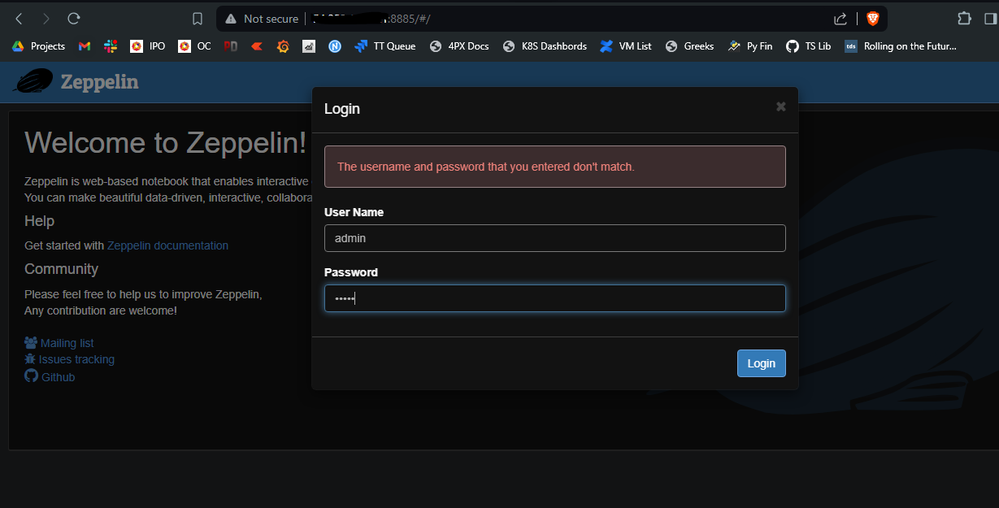Open the Py Fin bookmark
This screenshot has height=508, width=999.
[750, 46]
